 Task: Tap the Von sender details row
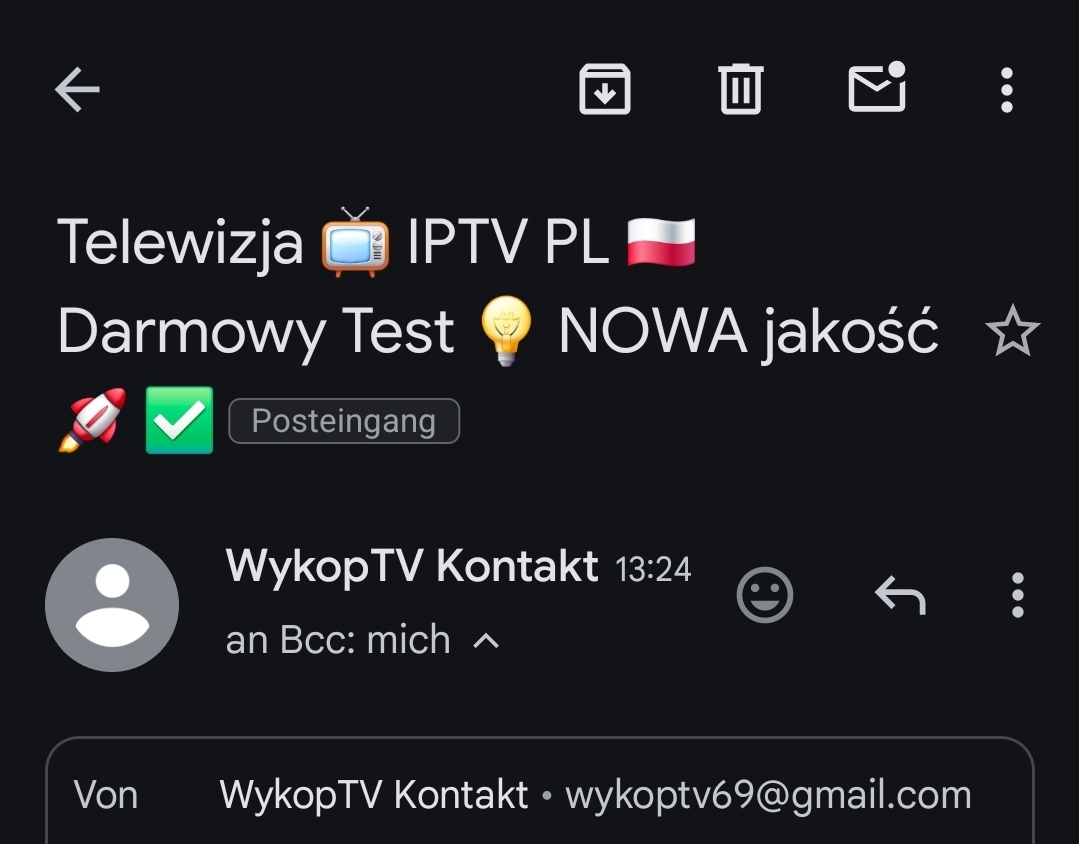(x=540, y=795)
